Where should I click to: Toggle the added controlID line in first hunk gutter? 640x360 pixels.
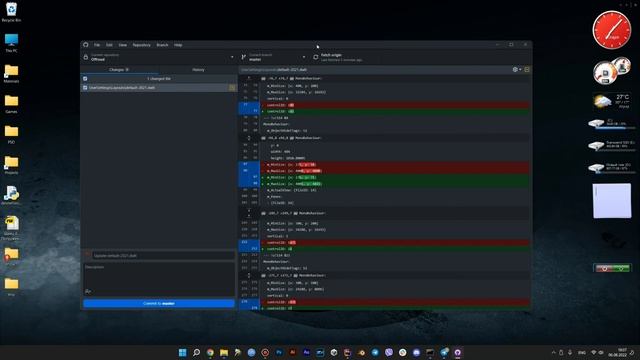point(249,111)
